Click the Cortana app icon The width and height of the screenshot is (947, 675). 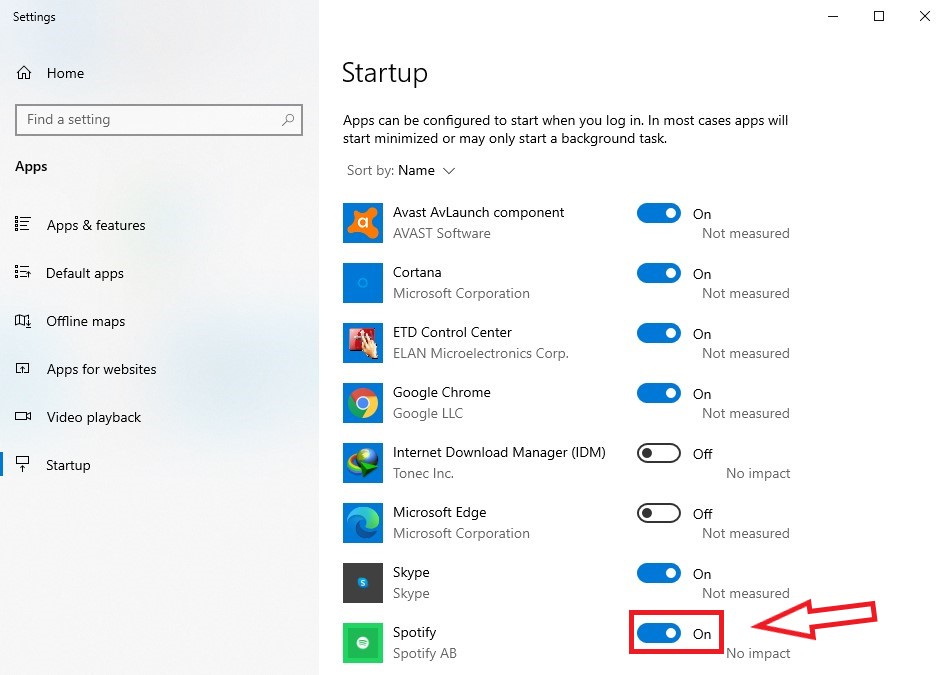362,283
